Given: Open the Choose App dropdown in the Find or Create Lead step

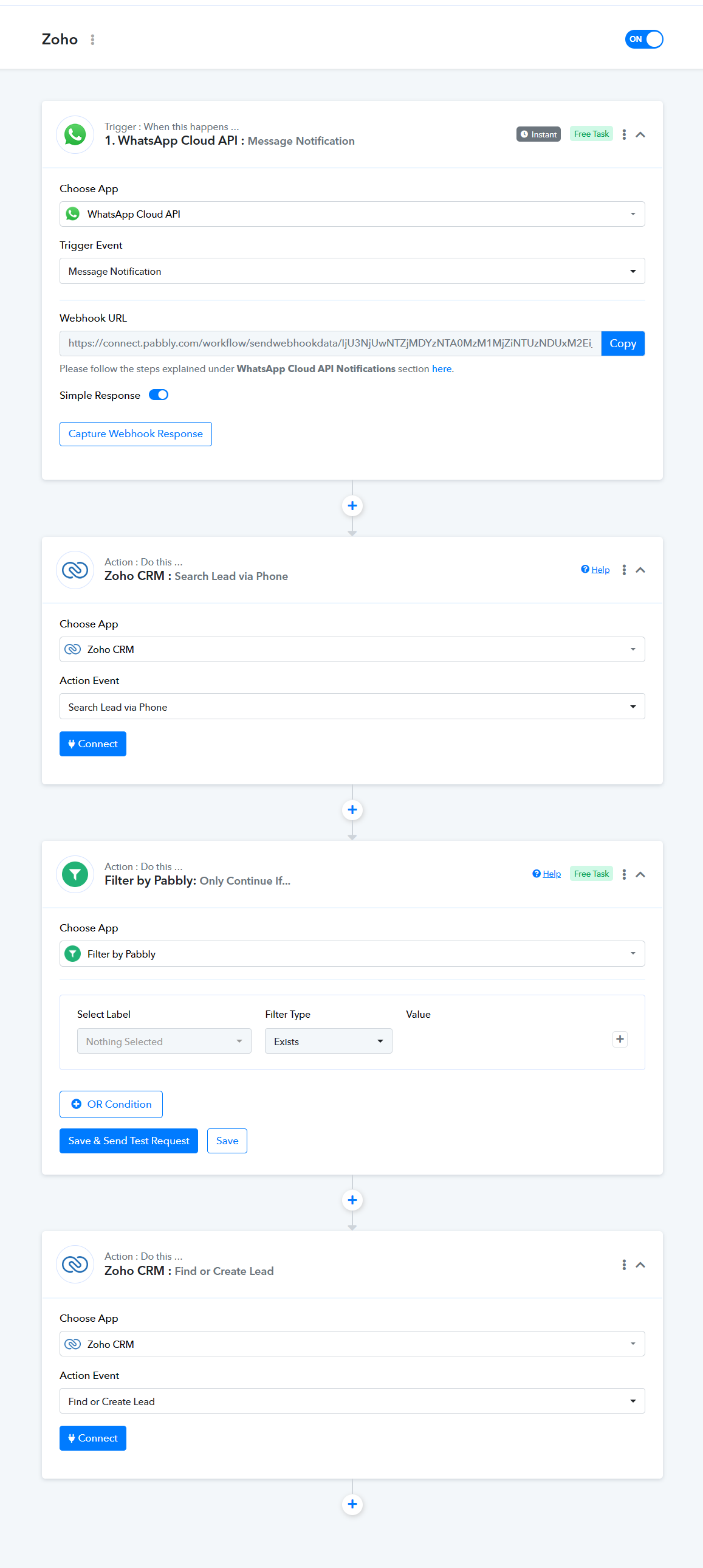Looking at the screenshot, I should (352, 1344).
